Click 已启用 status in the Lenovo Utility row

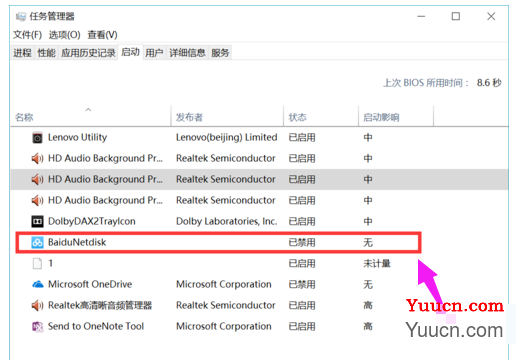(x=302, y=137)
